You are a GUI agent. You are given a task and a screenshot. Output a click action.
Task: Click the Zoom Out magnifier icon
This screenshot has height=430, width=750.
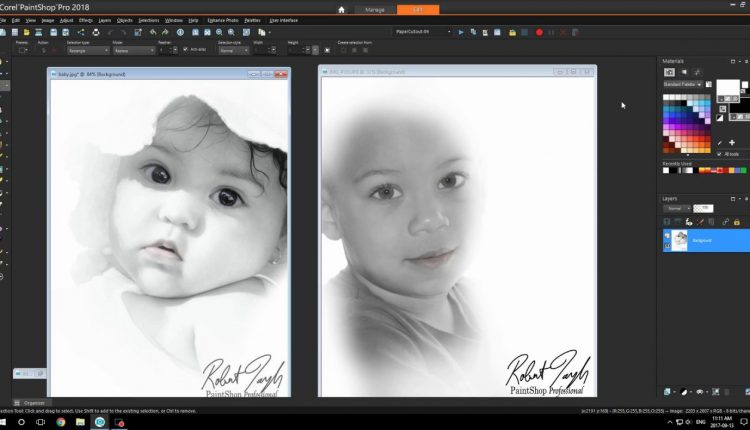point(219,33)
